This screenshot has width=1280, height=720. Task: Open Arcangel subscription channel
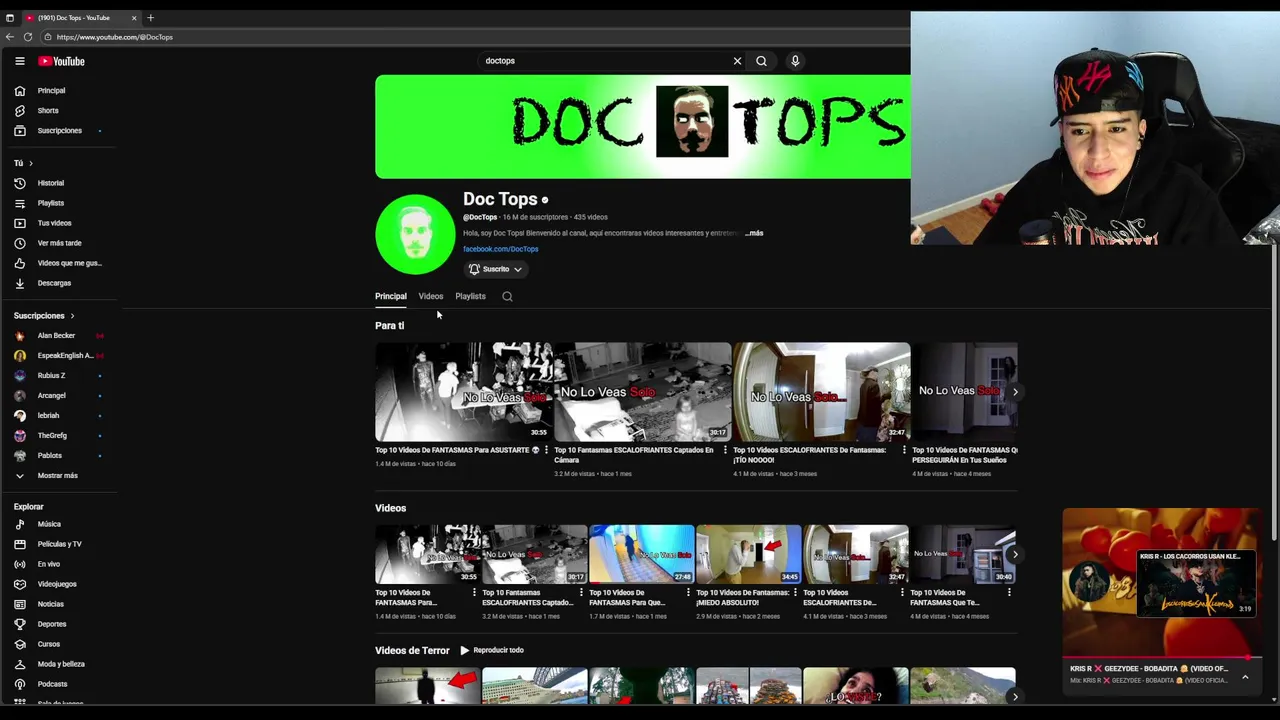[52, 396]
